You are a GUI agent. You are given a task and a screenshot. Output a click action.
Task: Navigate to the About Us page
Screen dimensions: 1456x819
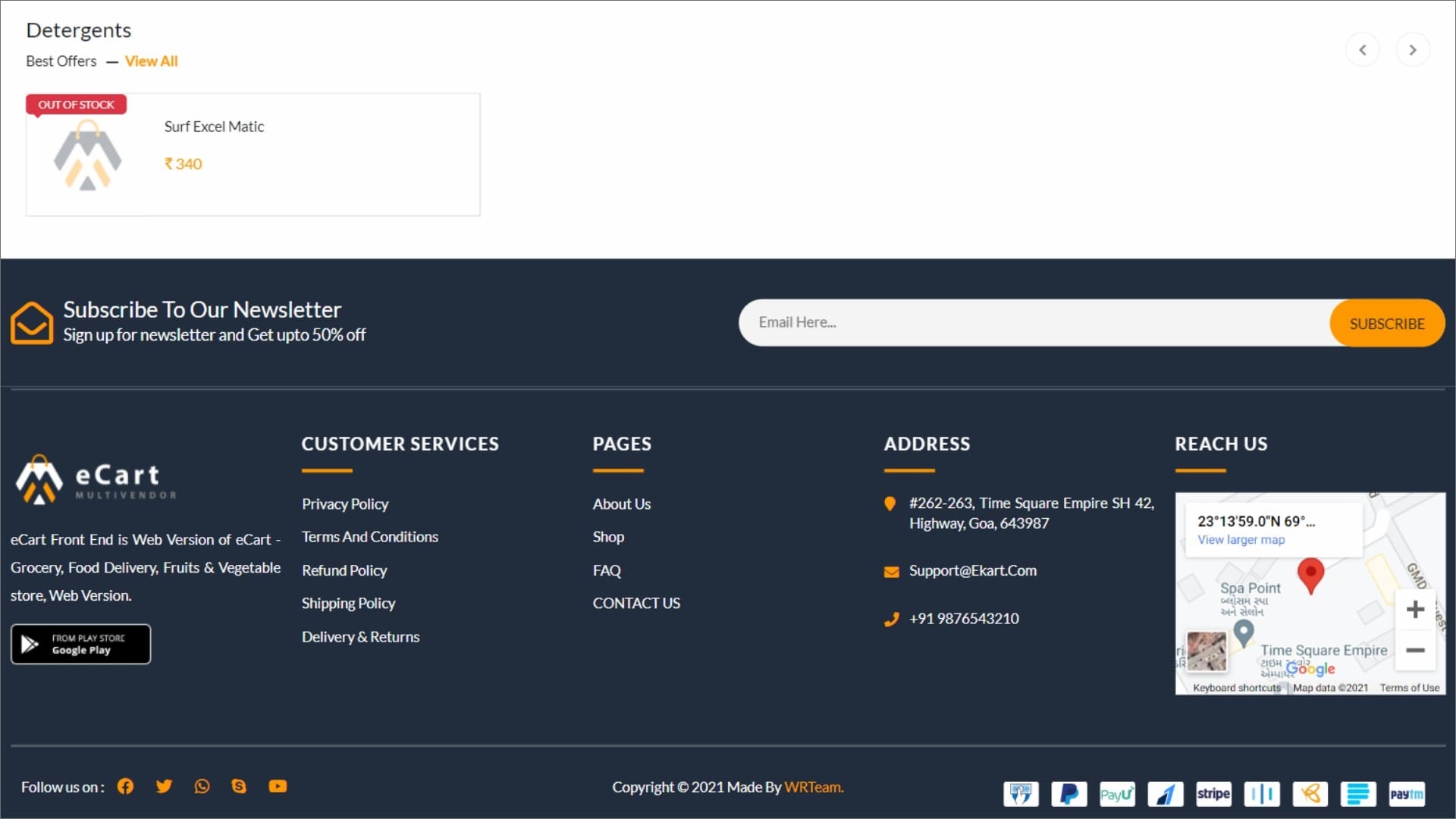point(622,503)
